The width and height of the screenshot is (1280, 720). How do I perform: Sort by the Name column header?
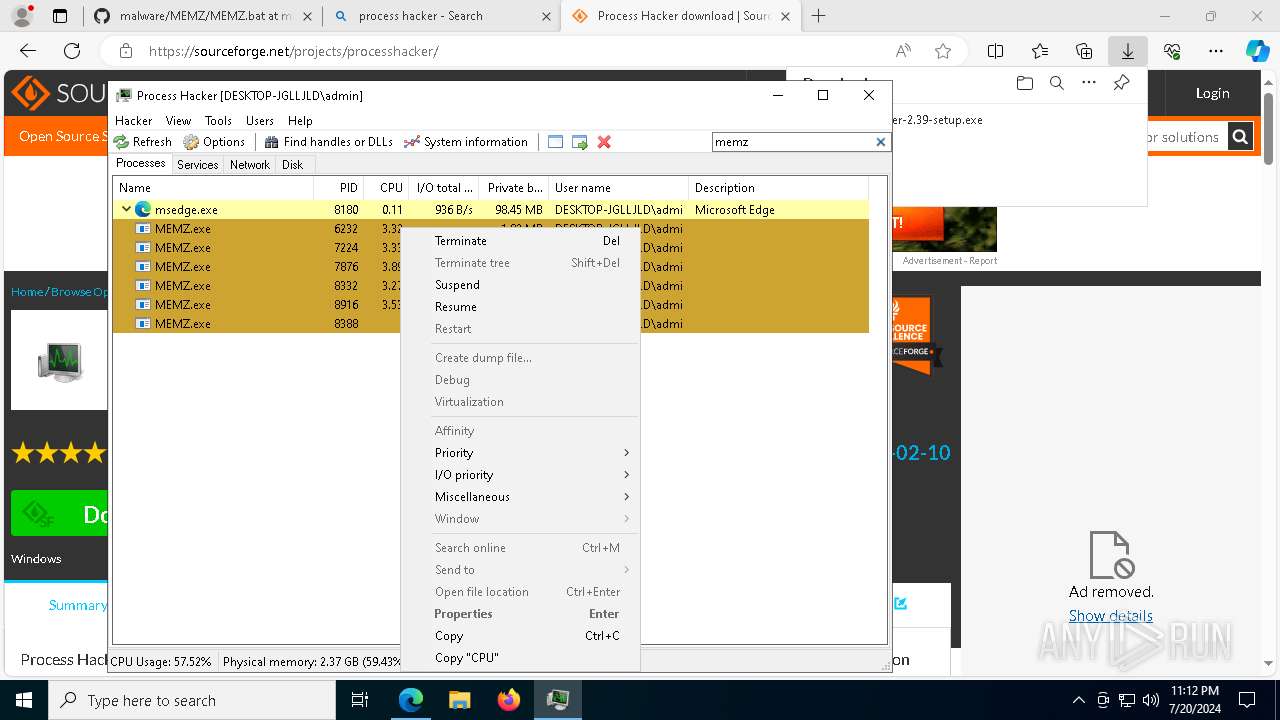[x=213, y=188]
